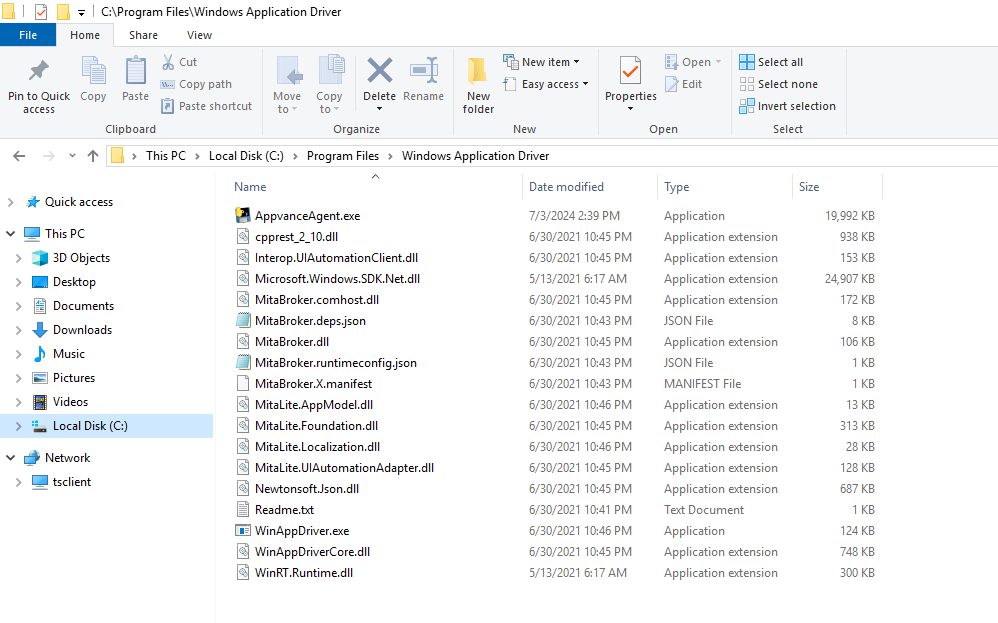This screenshot has height=623, width=998.
Task: Click the Paste clipboard icon
Action: (x=135, y=70)
